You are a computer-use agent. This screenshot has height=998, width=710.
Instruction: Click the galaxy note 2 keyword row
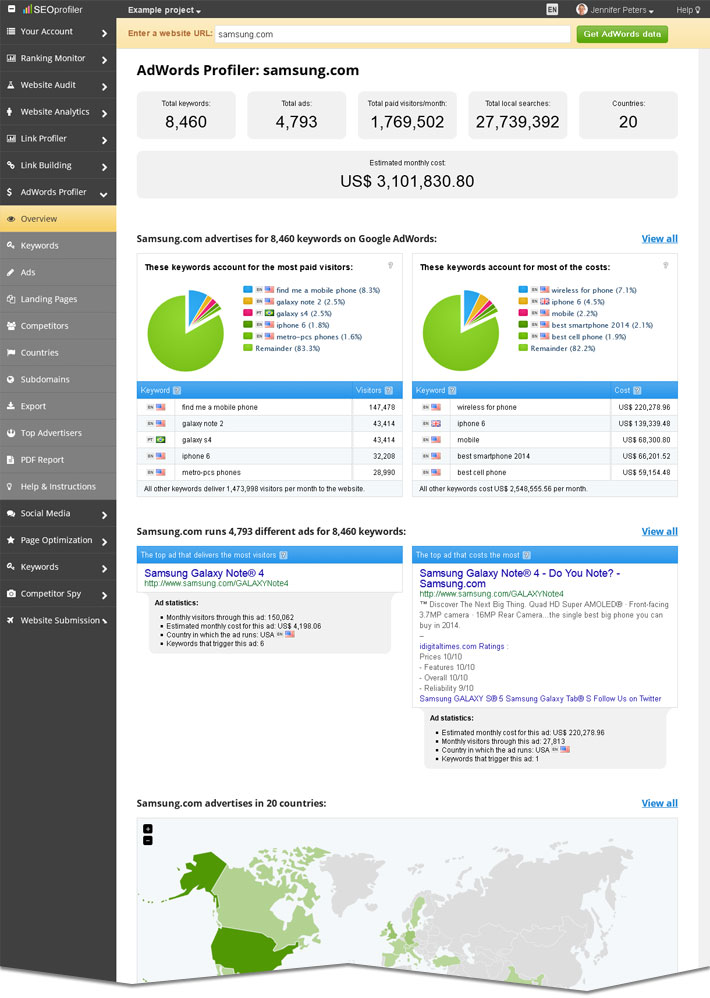point(270,423)
